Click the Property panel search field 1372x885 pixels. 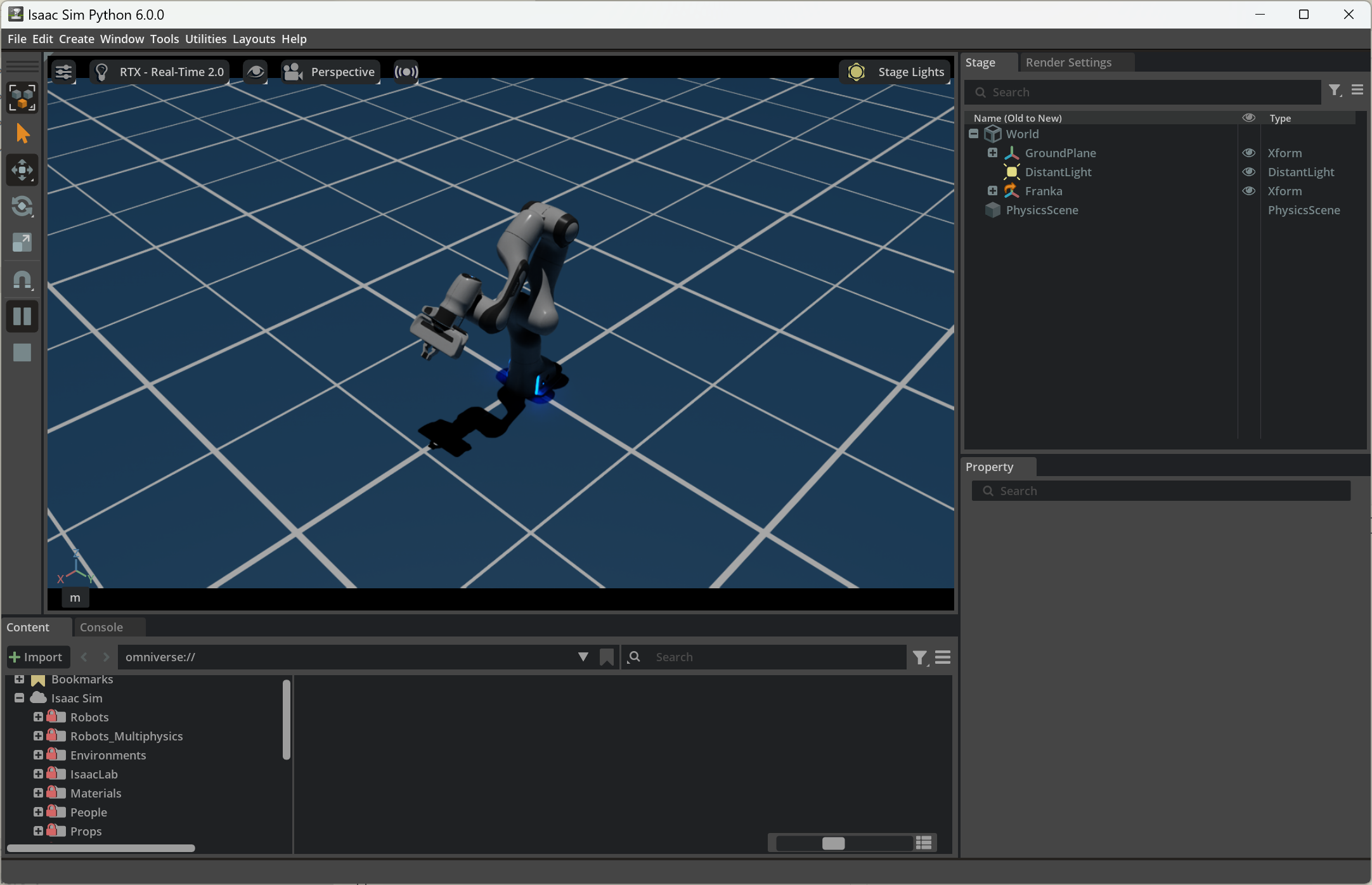(x=1161, y=491)
